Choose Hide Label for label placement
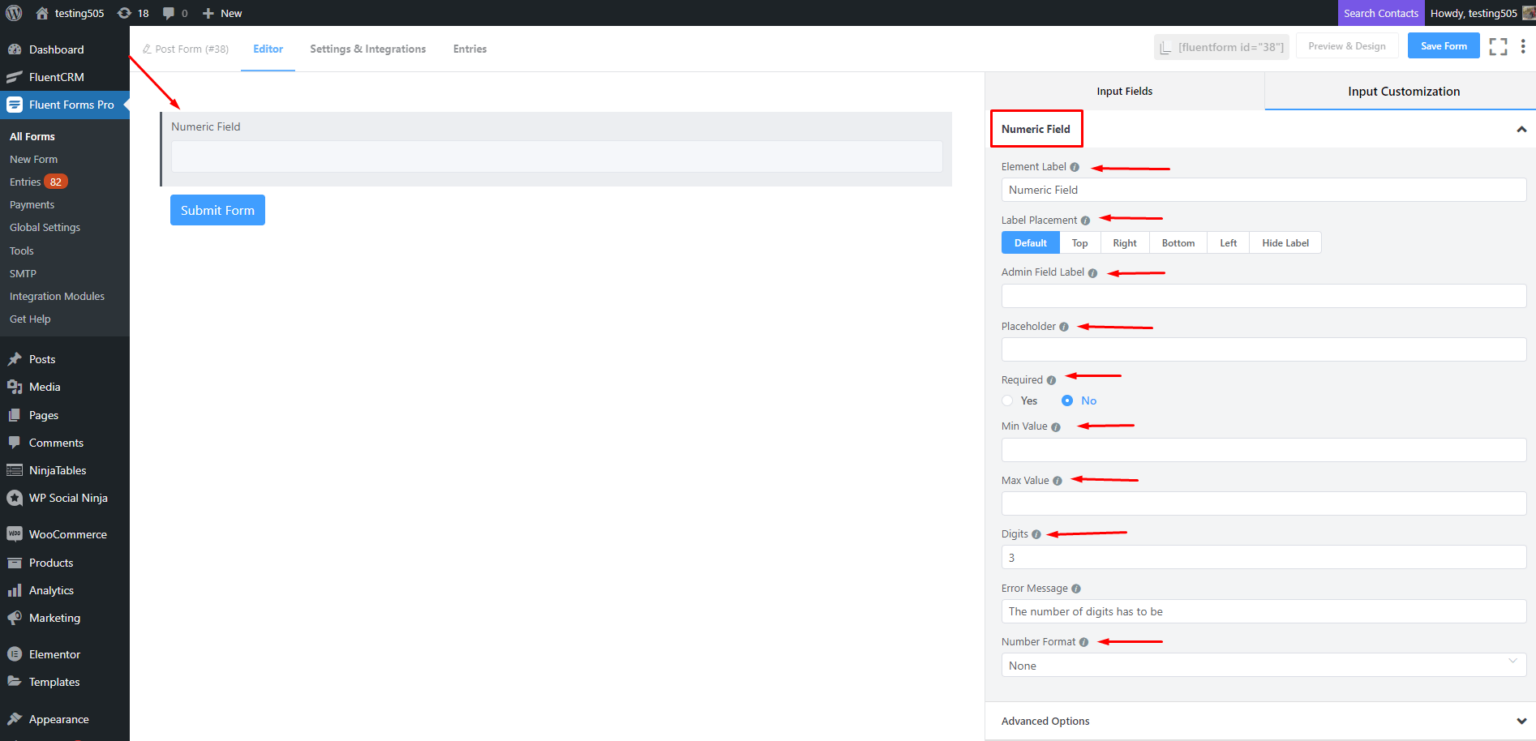 [1285, 242]
